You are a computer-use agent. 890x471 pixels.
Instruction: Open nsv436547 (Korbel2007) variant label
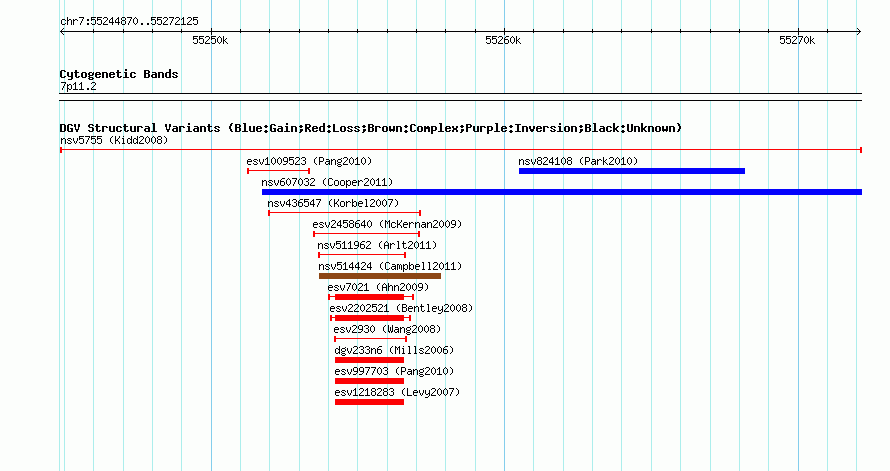[x=333, y=203]
